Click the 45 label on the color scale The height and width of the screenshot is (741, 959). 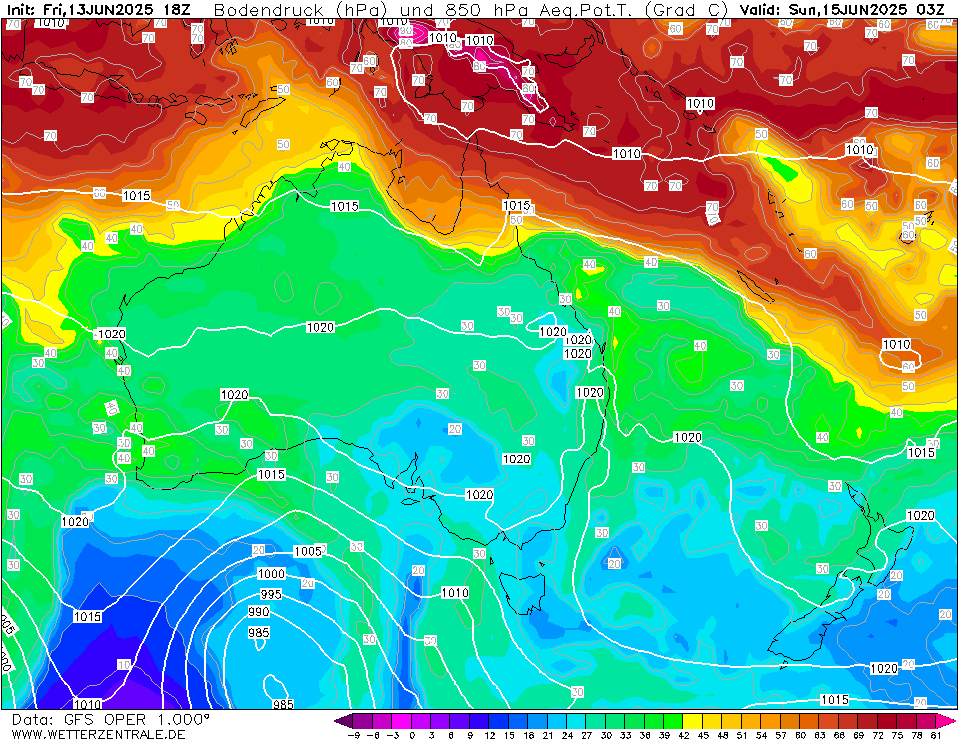click(x=702, y=735)
